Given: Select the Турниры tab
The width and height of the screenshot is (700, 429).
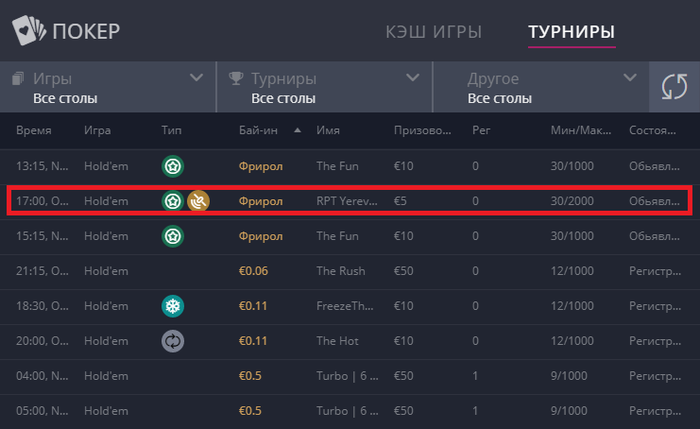Looking at the screenshot, I should 571,32.
